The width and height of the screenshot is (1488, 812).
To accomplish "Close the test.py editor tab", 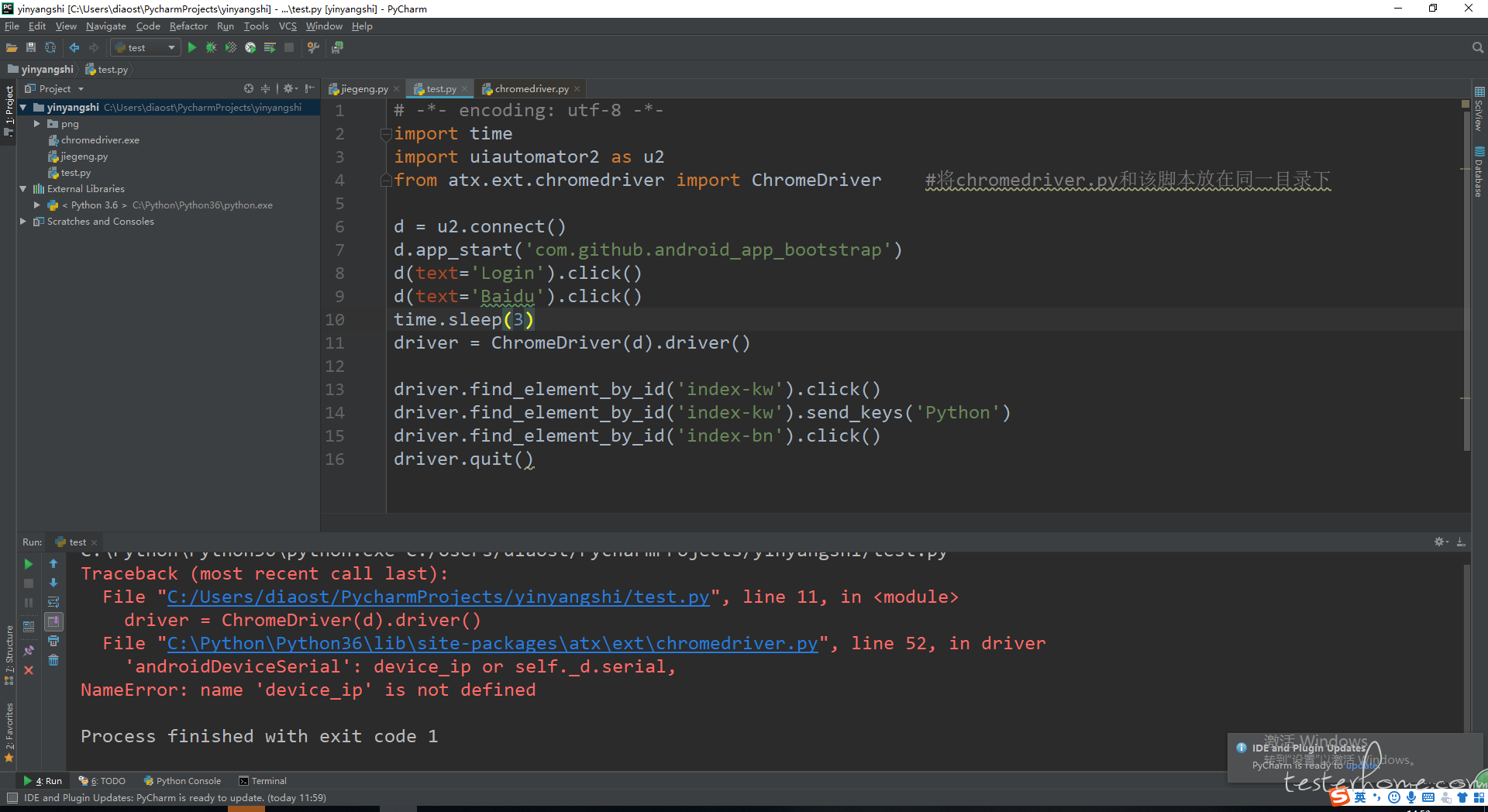I will pyautogui.click(x=465, y=89).
